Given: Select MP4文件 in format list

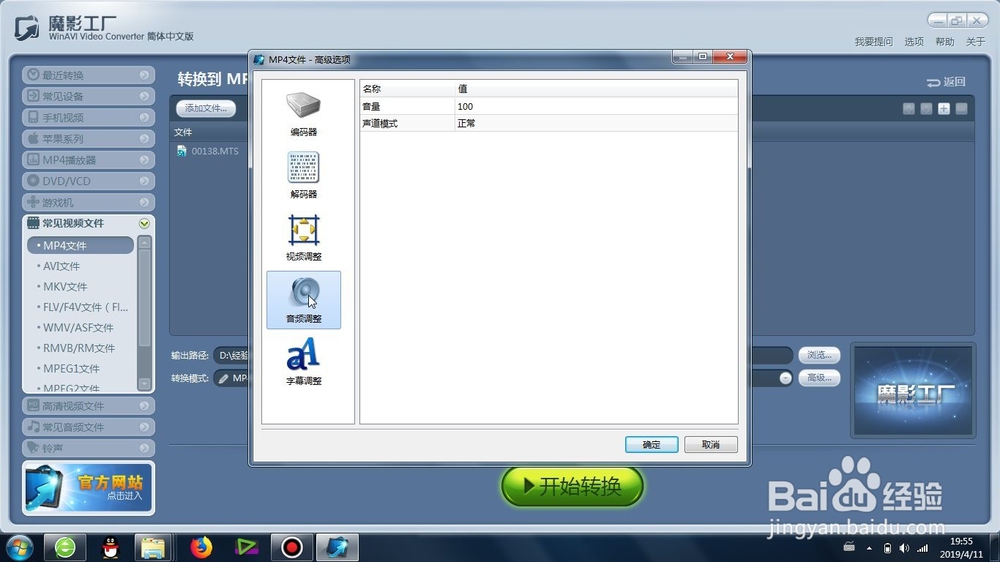Looking at the screenshot, I should coord(80,246).
